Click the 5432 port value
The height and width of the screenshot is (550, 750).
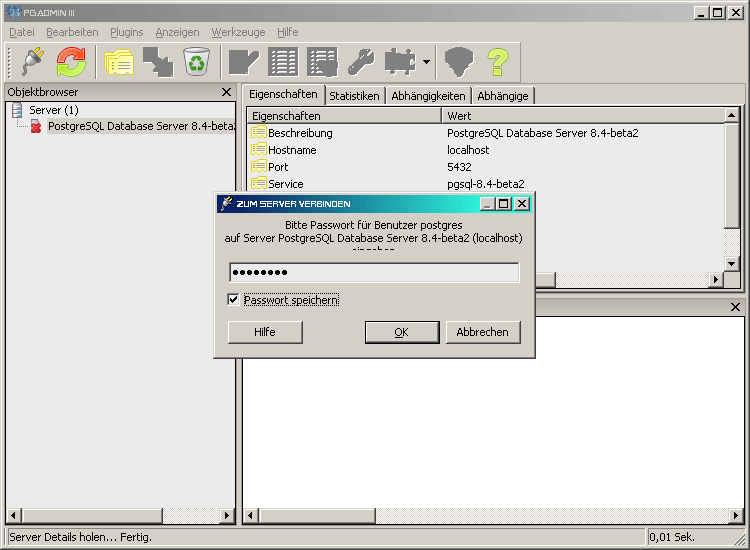459,167
